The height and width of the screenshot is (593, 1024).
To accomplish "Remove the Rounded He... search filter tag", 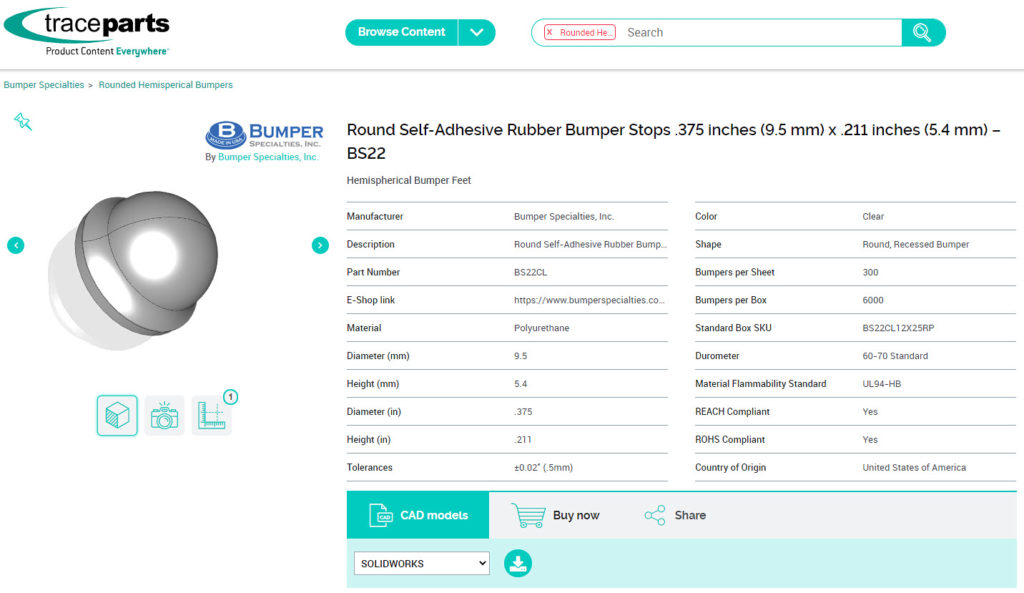I will click(x=550, y=33).
